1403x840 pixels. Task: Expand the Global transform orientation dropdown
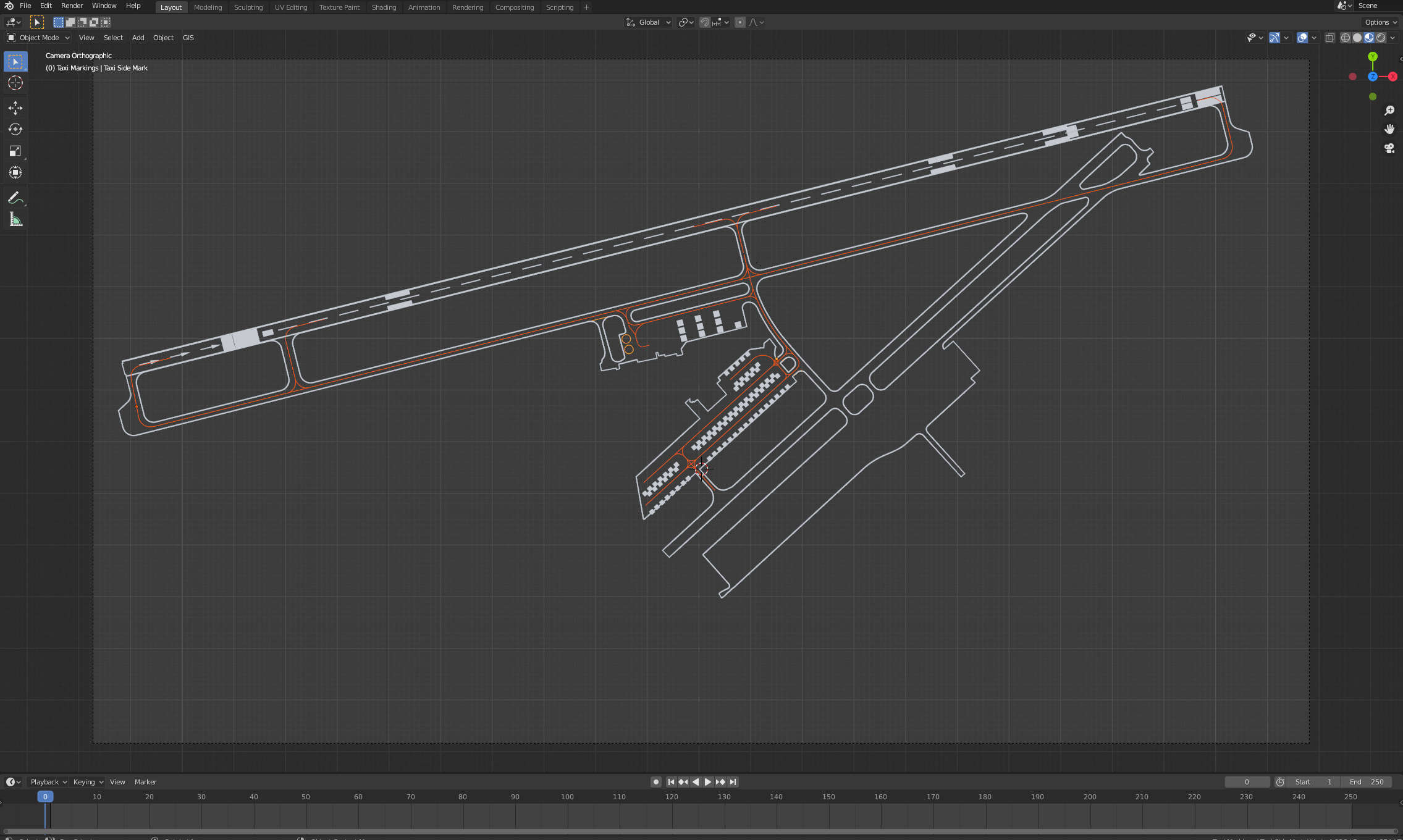[649, 22]
